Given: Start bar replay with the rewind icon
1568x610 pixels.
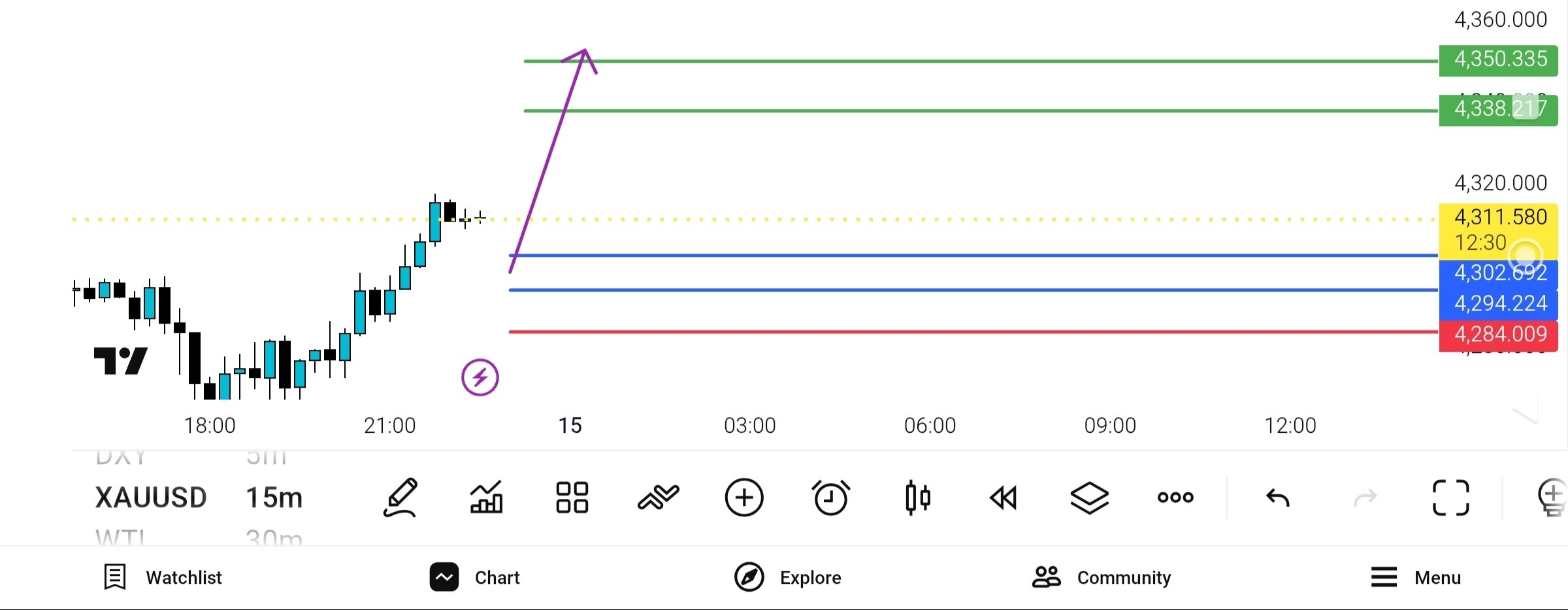Looking at the screenshot, I should (x=1004, y=498).
